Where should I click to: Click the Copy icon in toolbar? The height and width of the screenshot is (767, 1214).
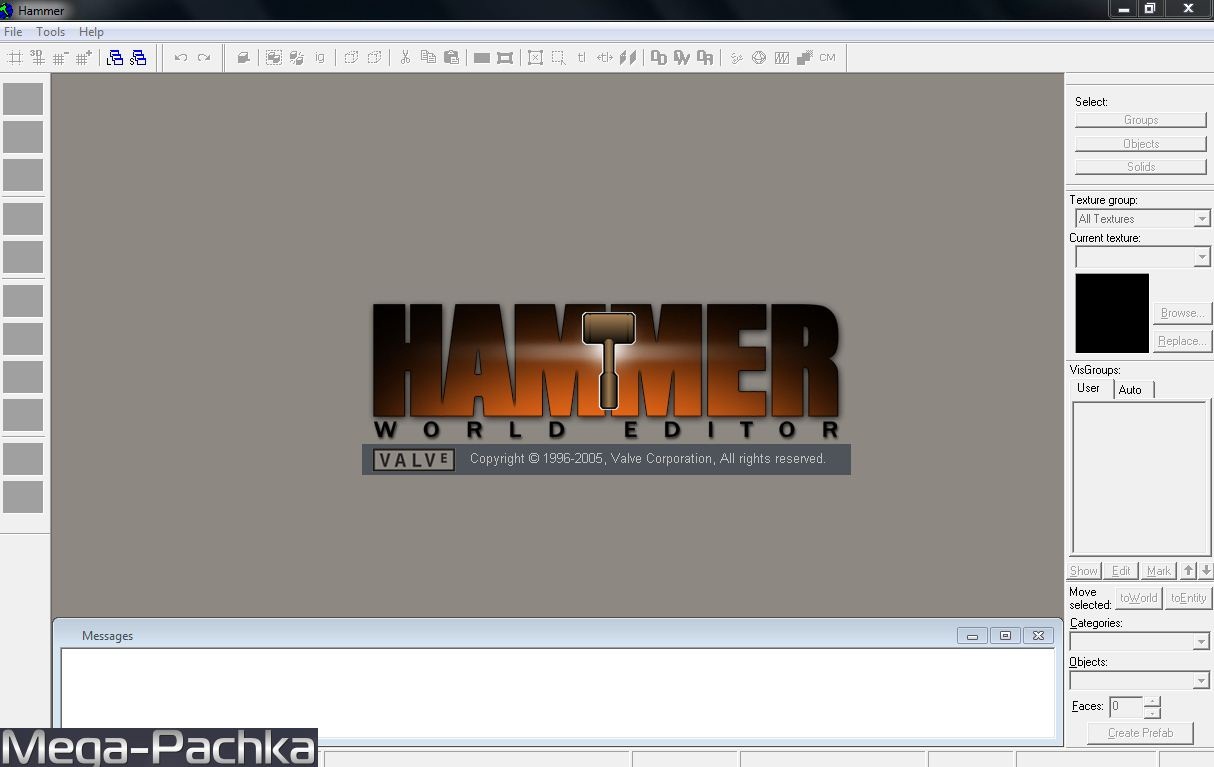click(428, 58)
